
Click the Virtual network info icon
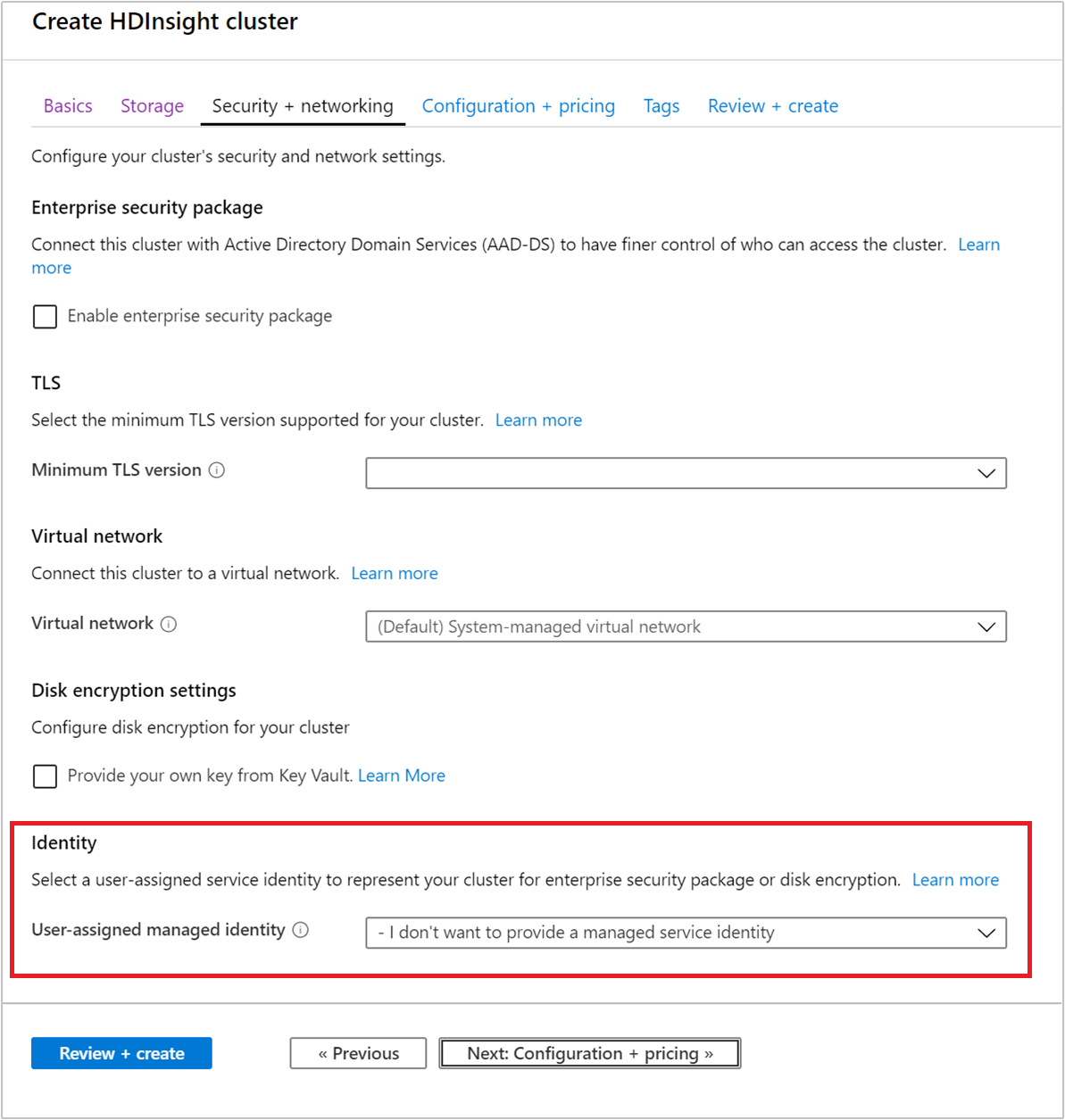coord(169,624)
